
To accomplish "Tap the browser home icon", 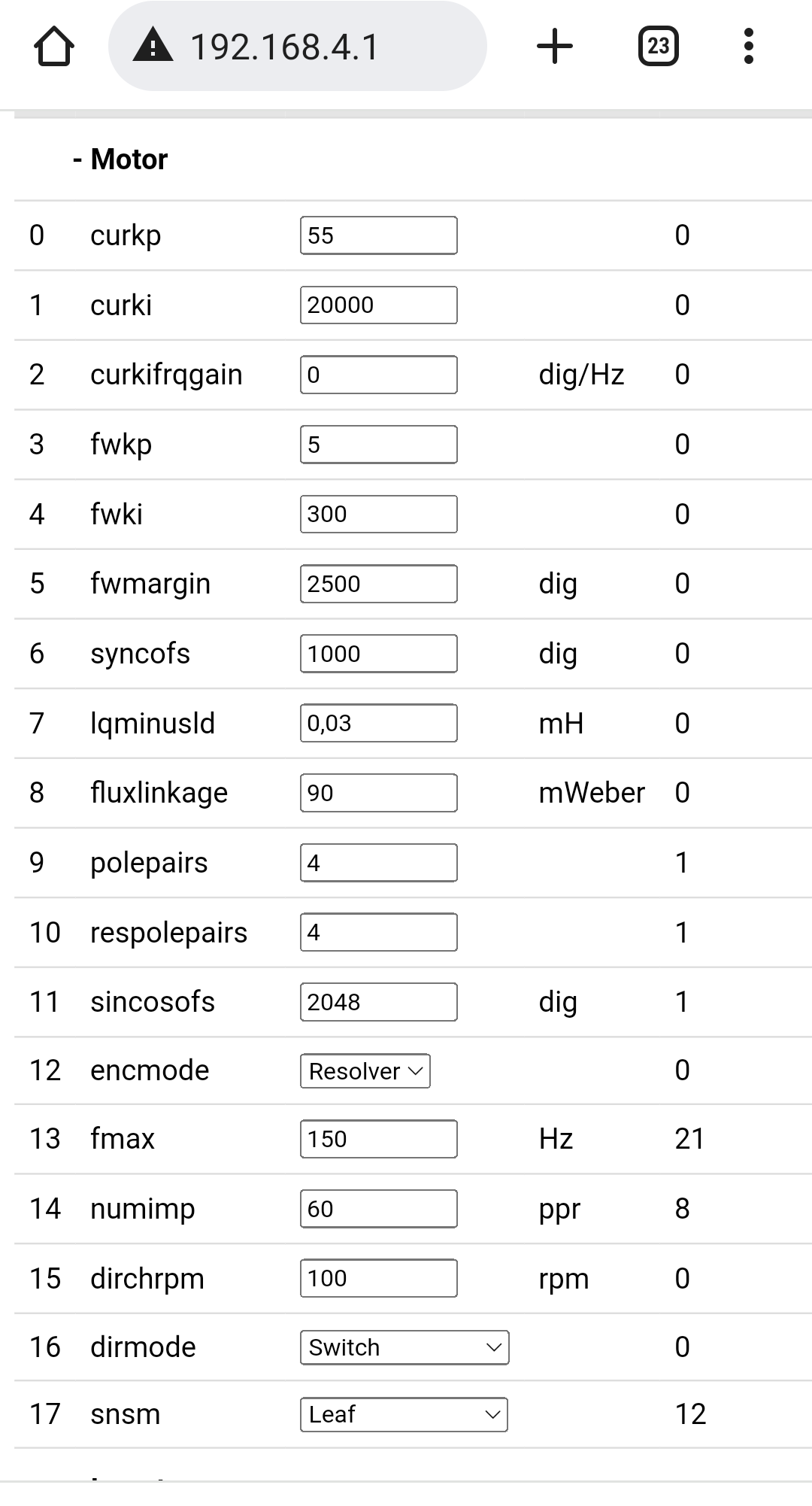I will [54, 47].
